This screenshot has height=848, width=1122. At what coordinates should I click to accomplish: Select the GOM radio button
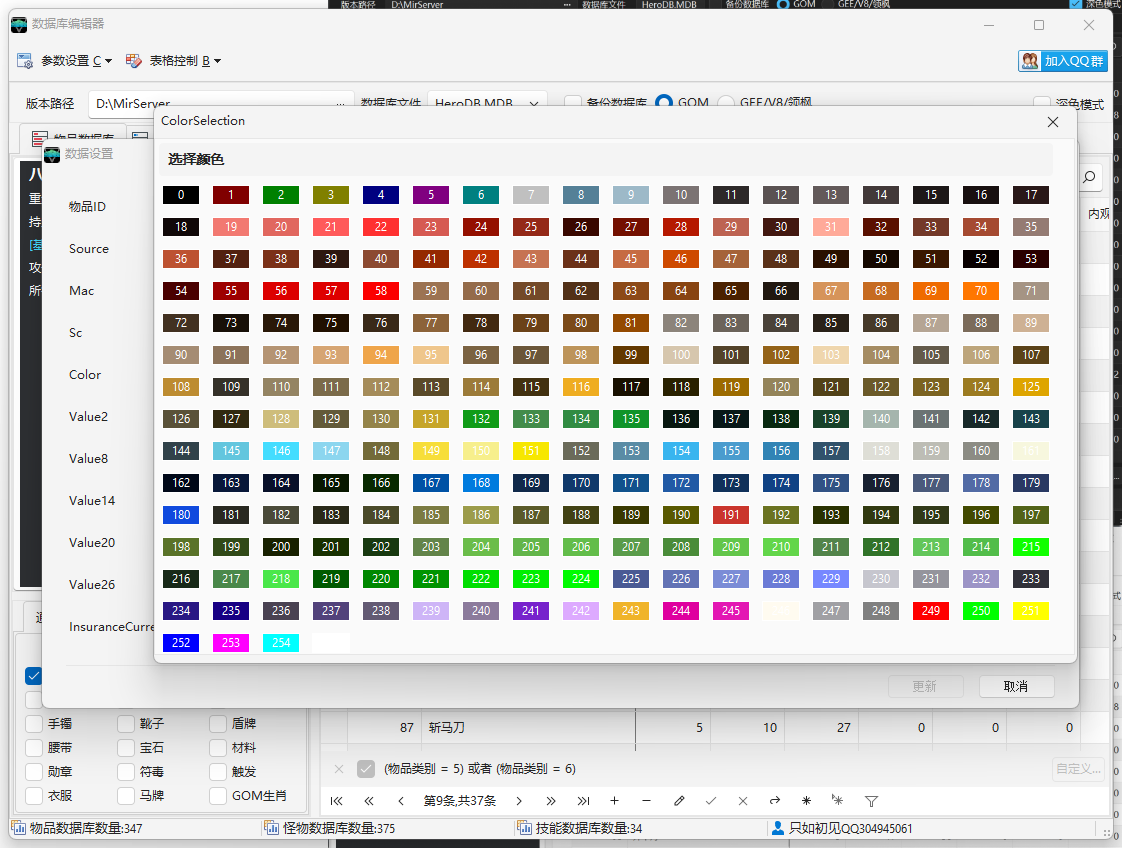pos(664,102)
